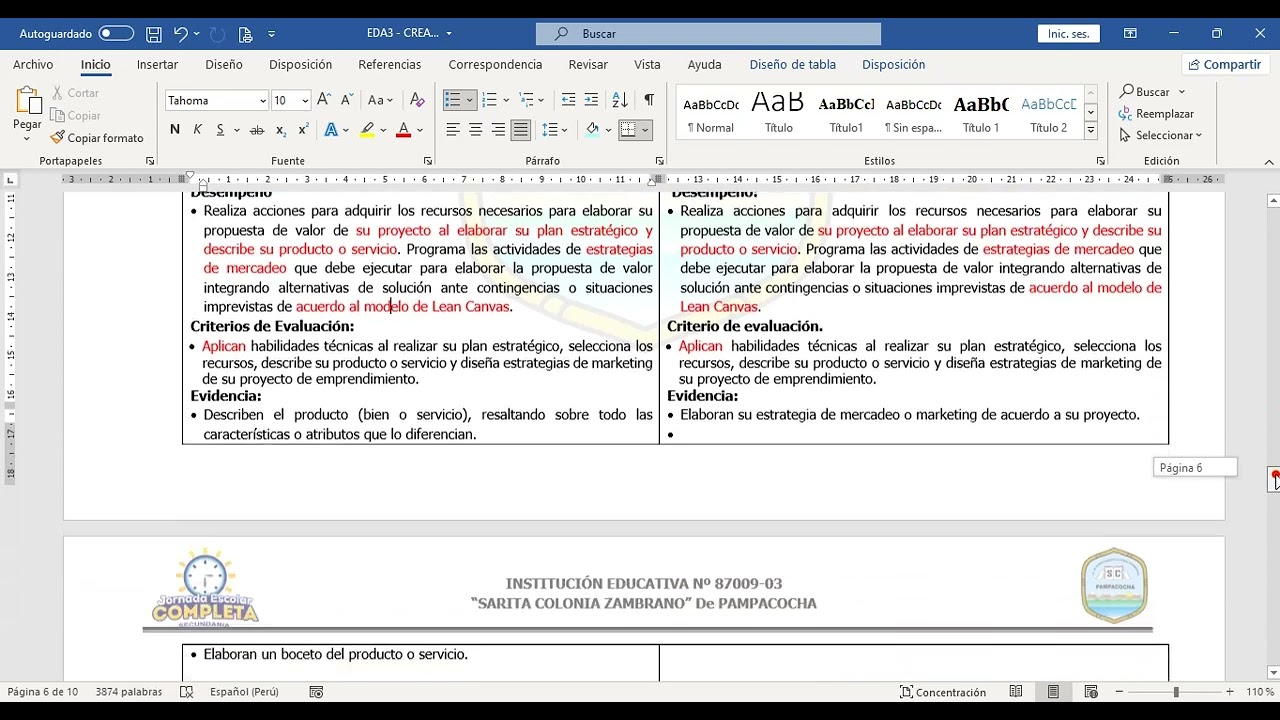
Task: Undo the last action
Action: click(x=180, y=34)
